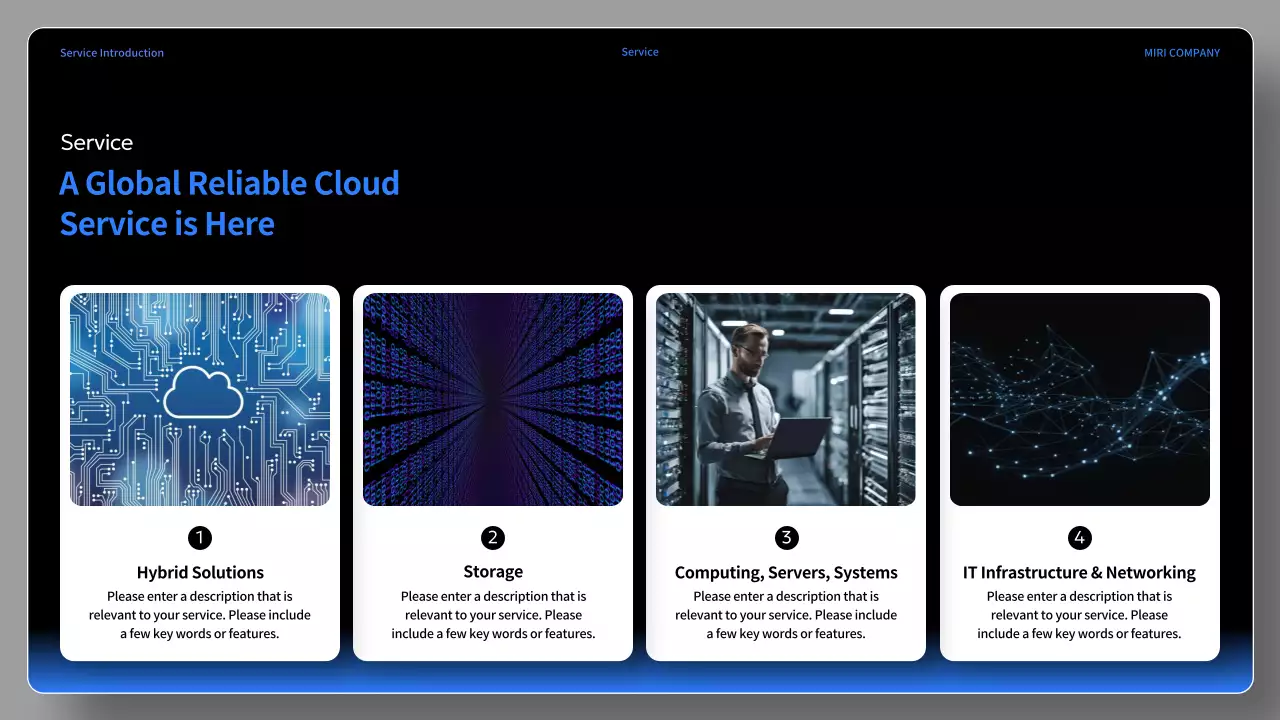Click the MIRI COMPANY label

(1182, 53)
